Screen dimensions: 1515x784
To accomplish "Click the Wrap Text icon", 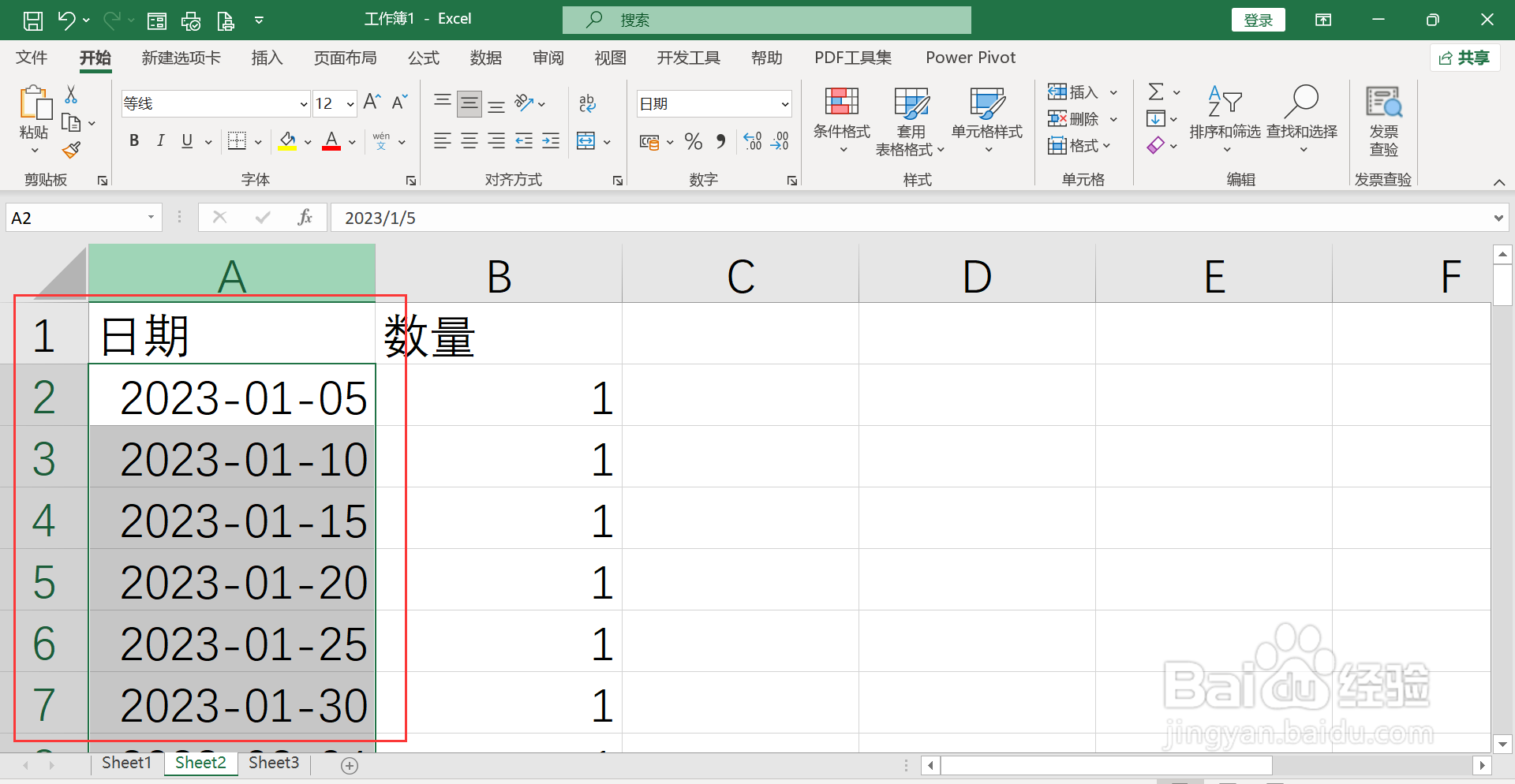I will pos(587,103).
